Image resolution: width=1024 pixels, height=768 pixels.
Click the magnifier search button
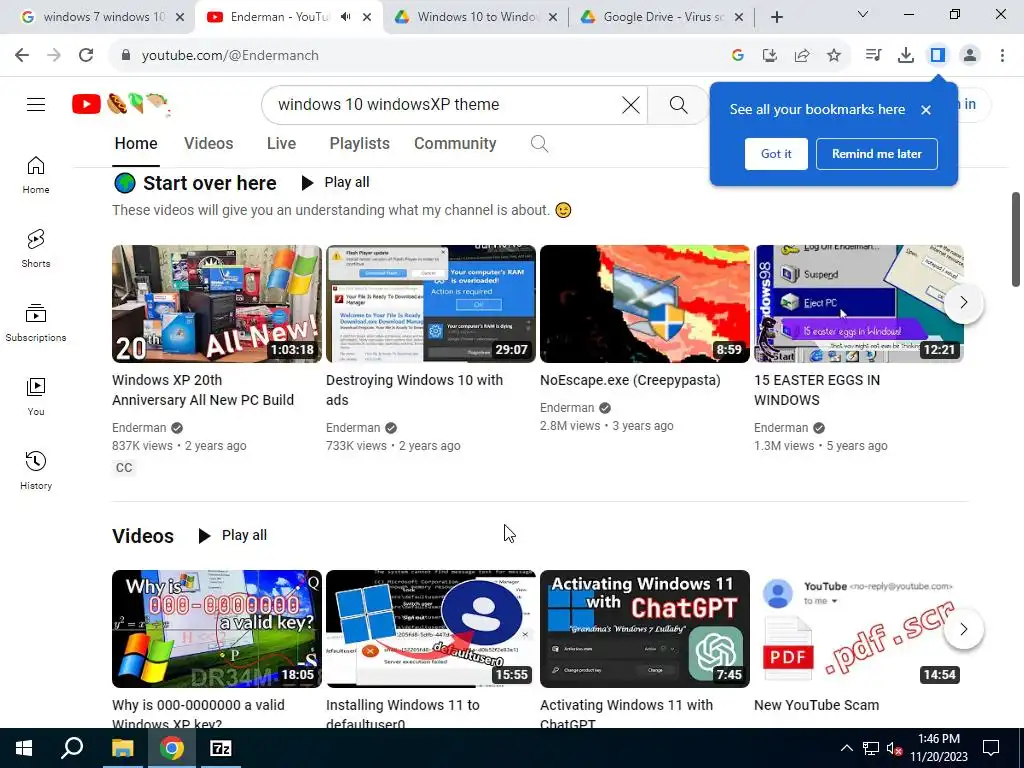pos(679,104)
